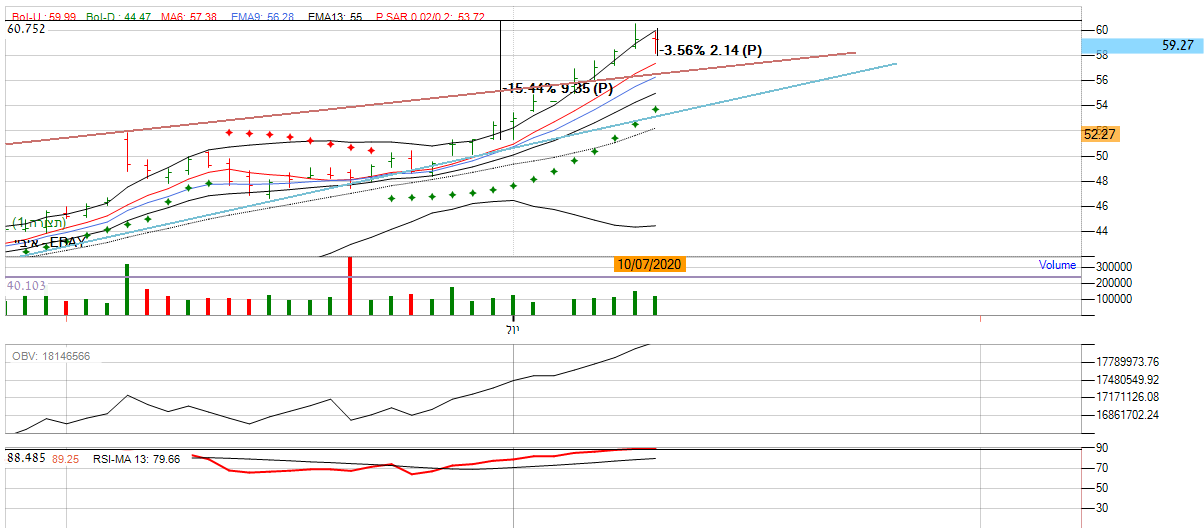Select the 40.103 value in volume panel
The width and height of the screenshot is (1204, 528).
pos(26,285)
